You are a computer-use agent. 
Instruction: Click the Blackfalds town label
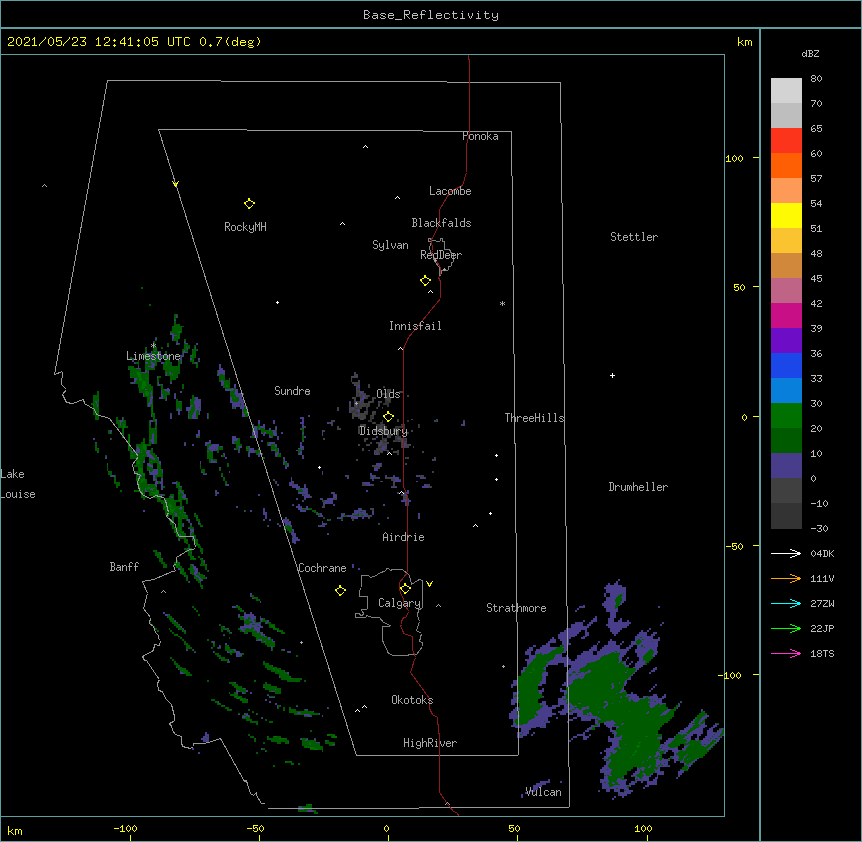click(x=441, y=223)
